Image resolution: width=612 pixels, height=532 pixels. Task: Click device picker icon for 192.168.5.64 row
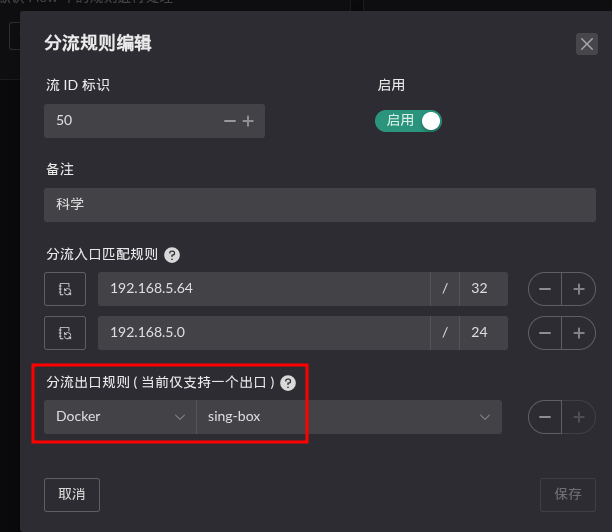click(x=65, y=289)
